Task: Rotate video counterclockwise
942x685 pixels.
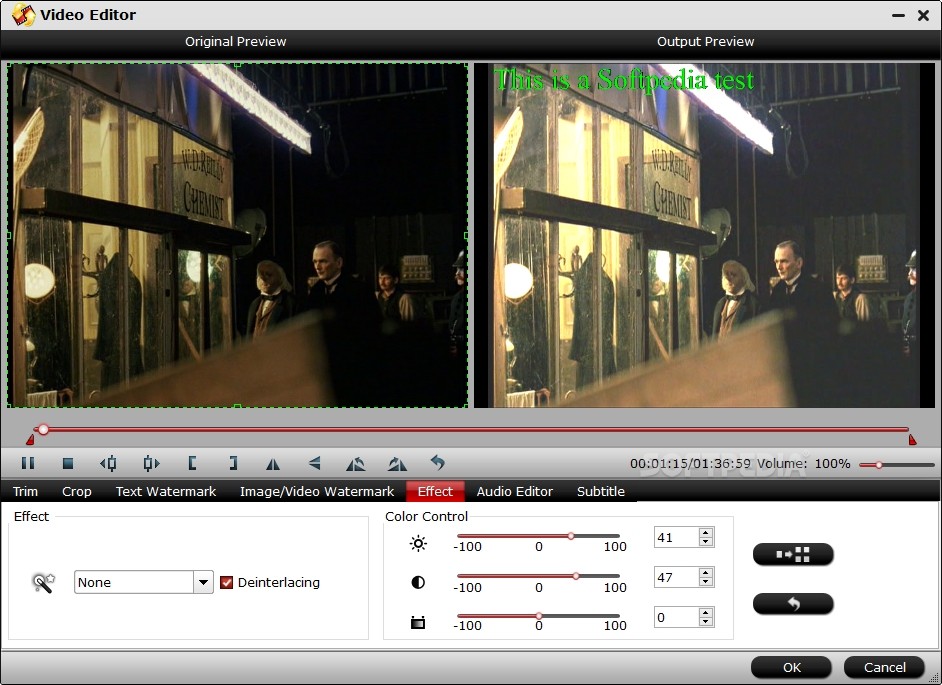Action: pyautogui.click(x=356, y=464)
